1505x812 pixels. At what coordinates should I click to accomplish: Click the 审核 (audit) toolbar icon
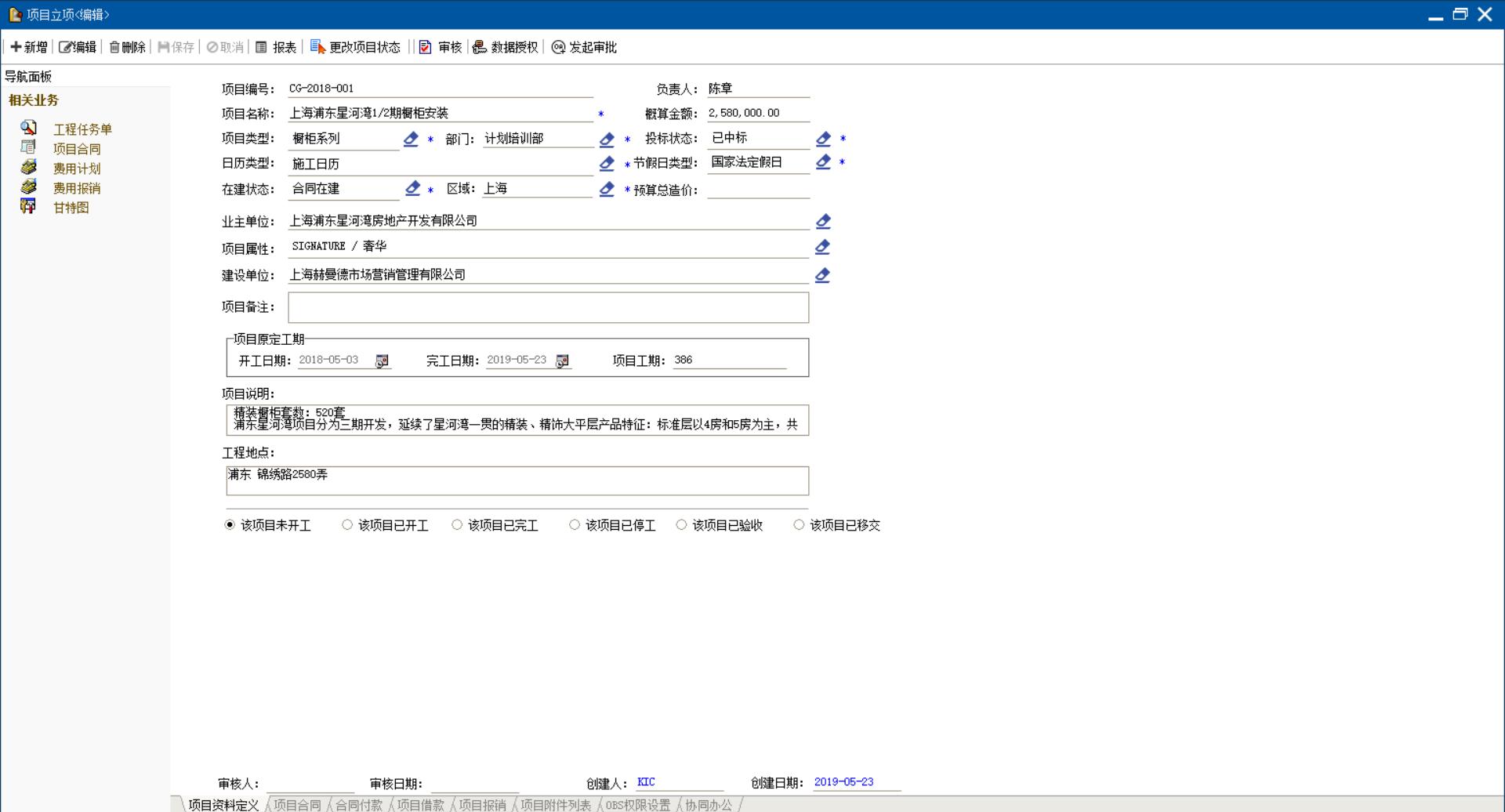pyautogui.click(x=425, y=47)
